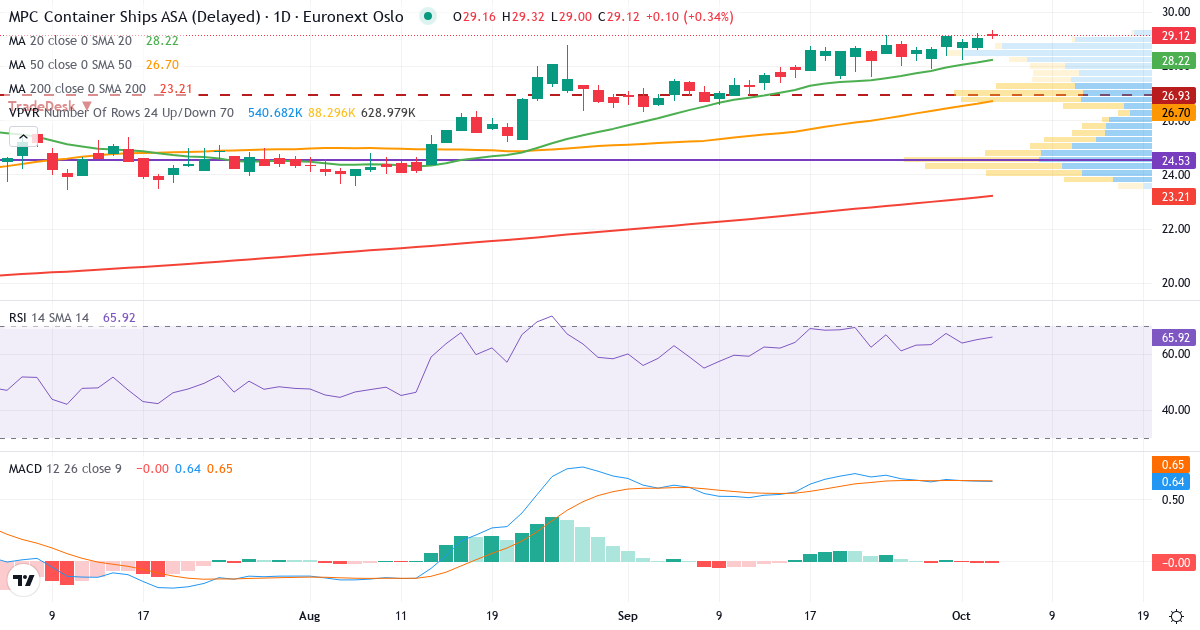1200x630 pixels.
Task: Collapse the indicator legend with the chevron button
Action: click(x=22, y=138)
